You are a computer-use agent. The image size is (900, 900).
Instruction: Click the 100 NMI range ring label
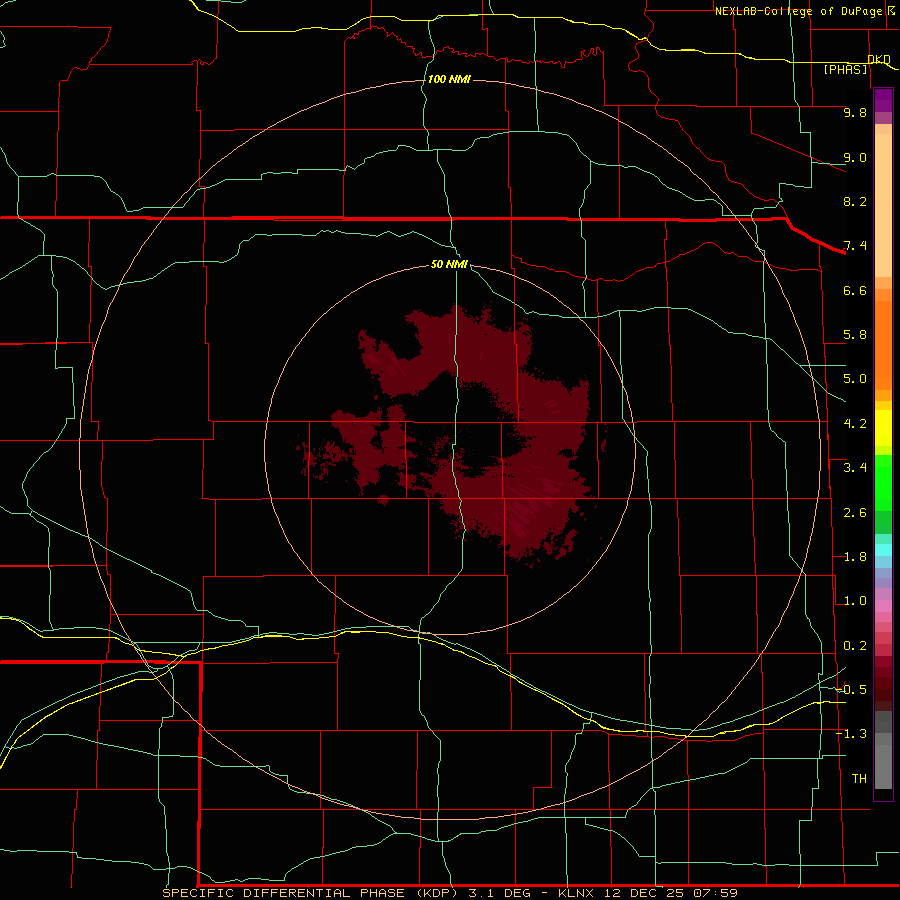(x=449, y=79)
